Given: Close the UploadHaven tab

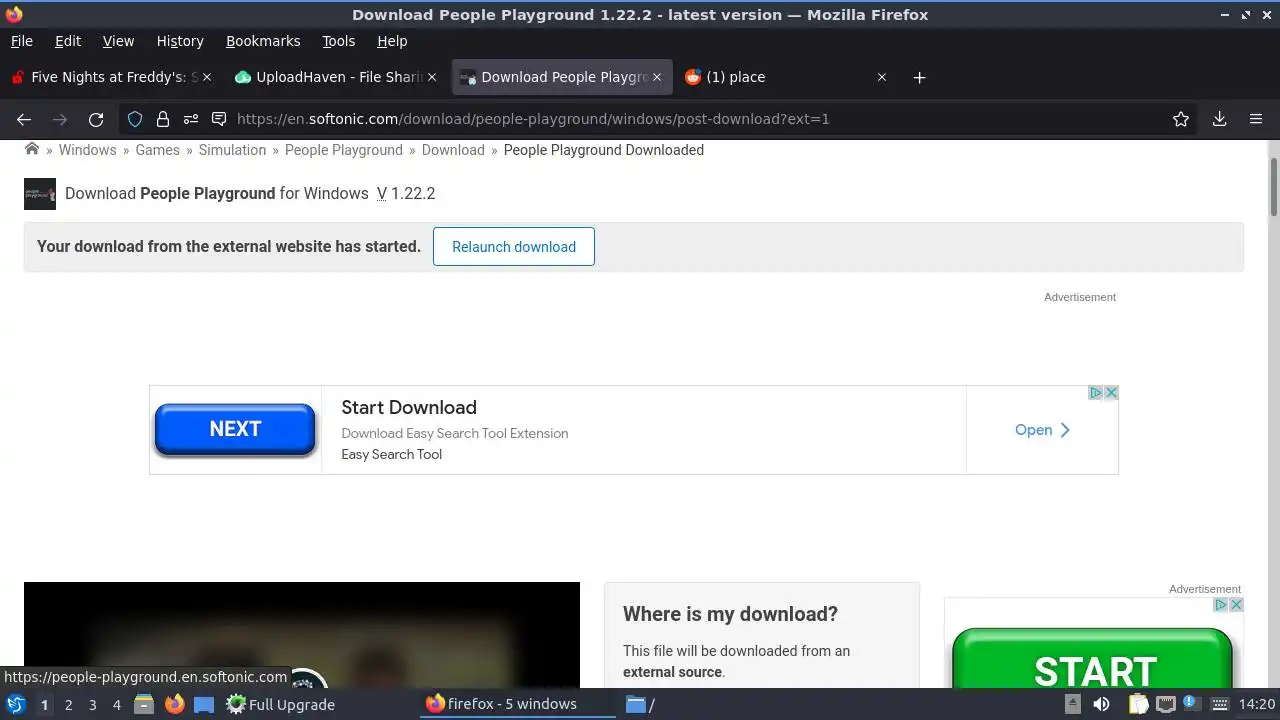Looking at the screenshot, I should click(432, 77).
